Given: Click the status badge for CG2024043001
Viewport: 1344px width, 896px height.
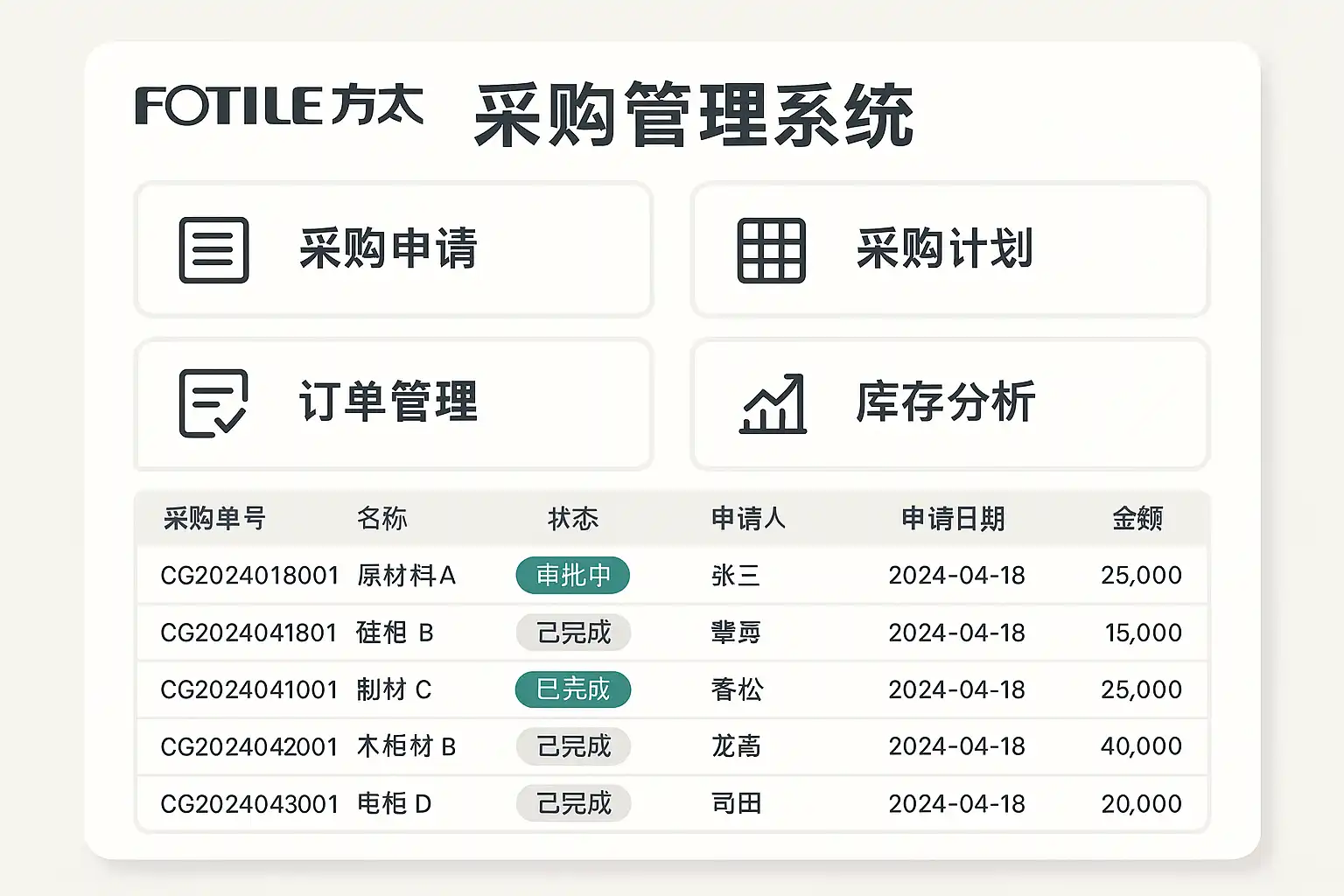Looking at the screenshot, I should 573,803.
